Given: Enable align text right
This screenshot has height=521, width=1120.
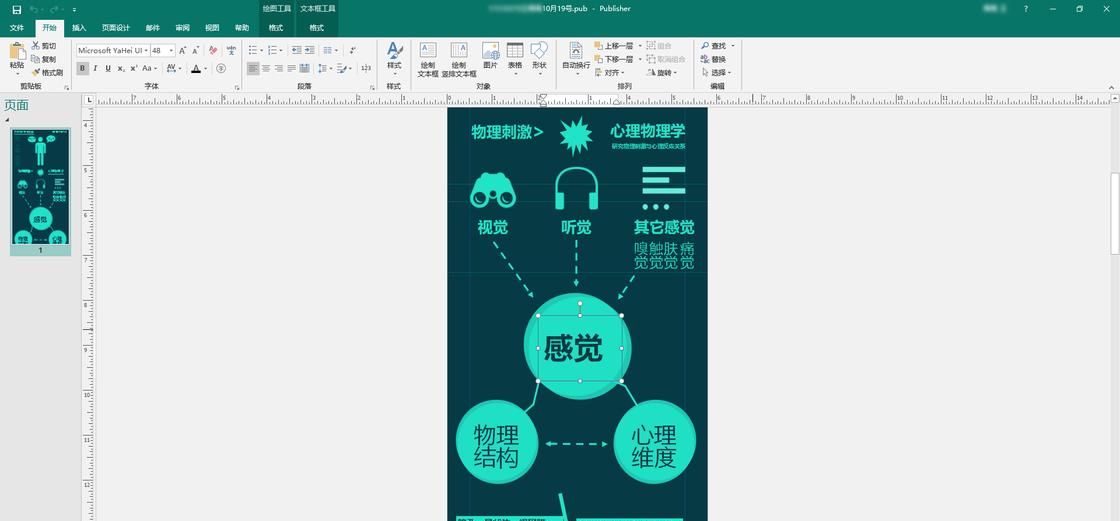Looking at the screenshot, I should point(279,69).
